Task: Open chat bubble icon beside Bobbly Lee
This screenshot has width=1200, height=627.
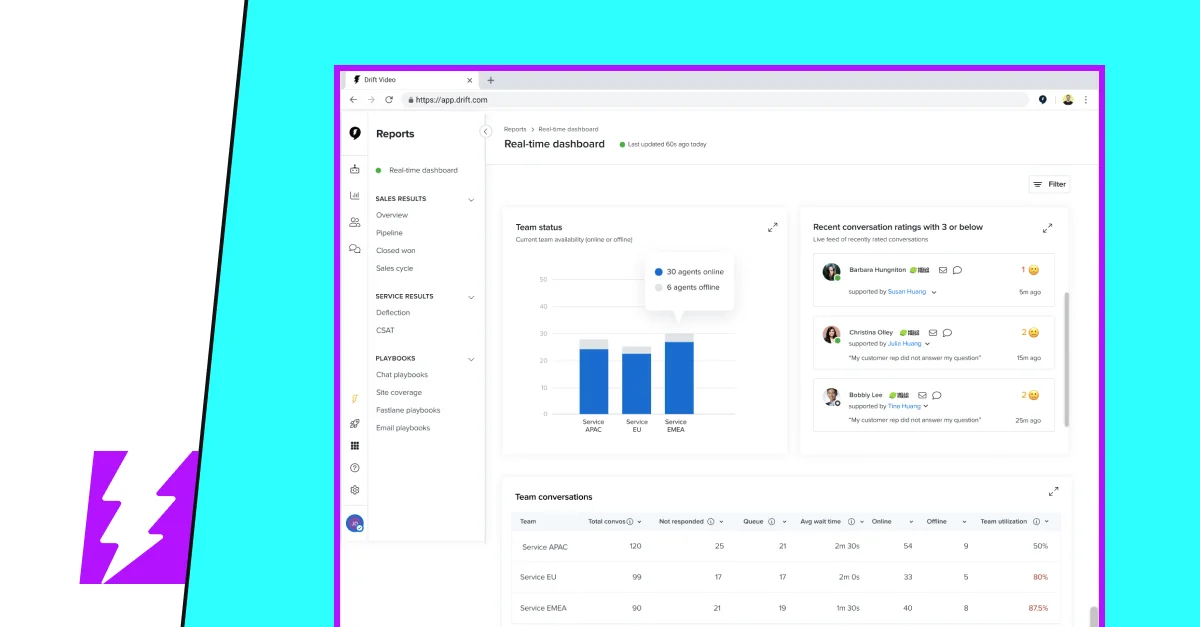Action: click(x=935, y=394)
